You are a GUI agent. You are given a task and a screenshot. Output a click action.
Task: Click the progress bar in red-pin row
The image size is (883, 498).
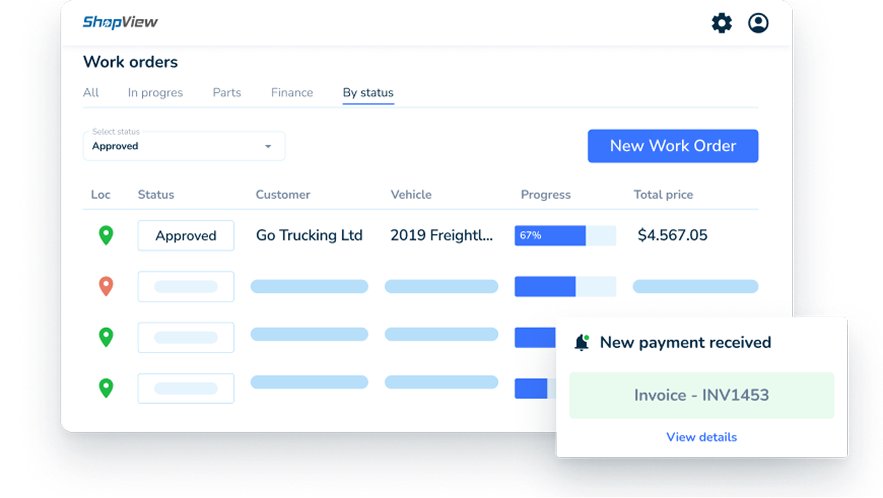565,286
